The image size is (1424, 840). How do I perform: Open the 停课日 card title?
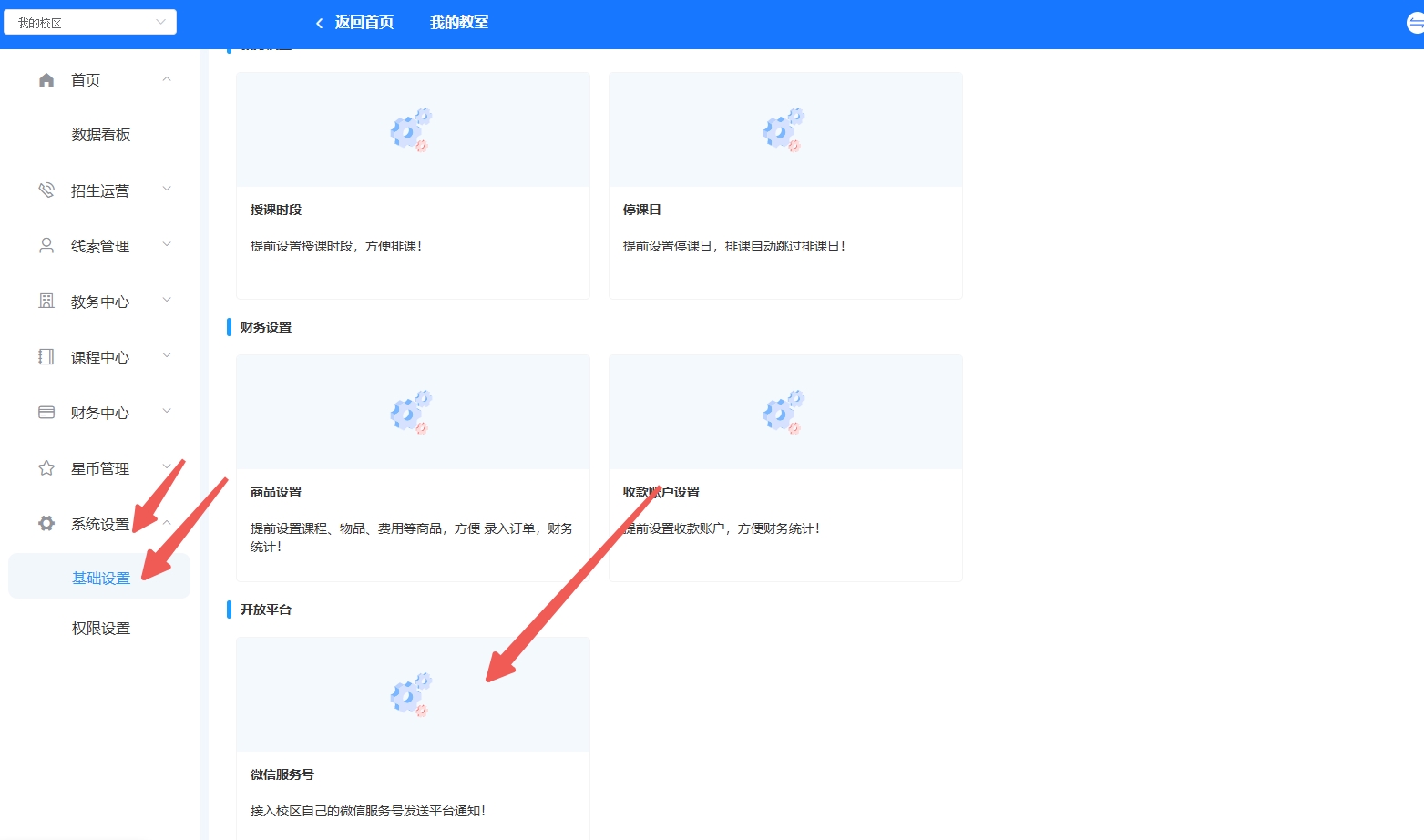pyautogui.click(x=642, y=210)
